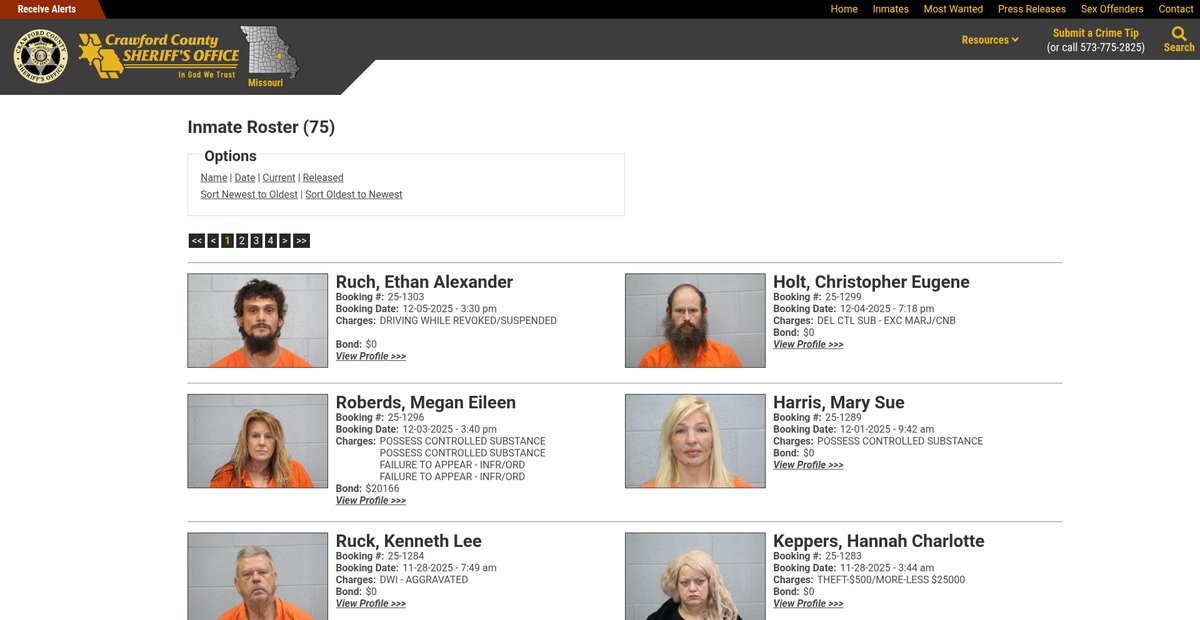Screen dimensions: 1200x620
Task: Click phone number 573-775-2825 text
Action: 1110,47
